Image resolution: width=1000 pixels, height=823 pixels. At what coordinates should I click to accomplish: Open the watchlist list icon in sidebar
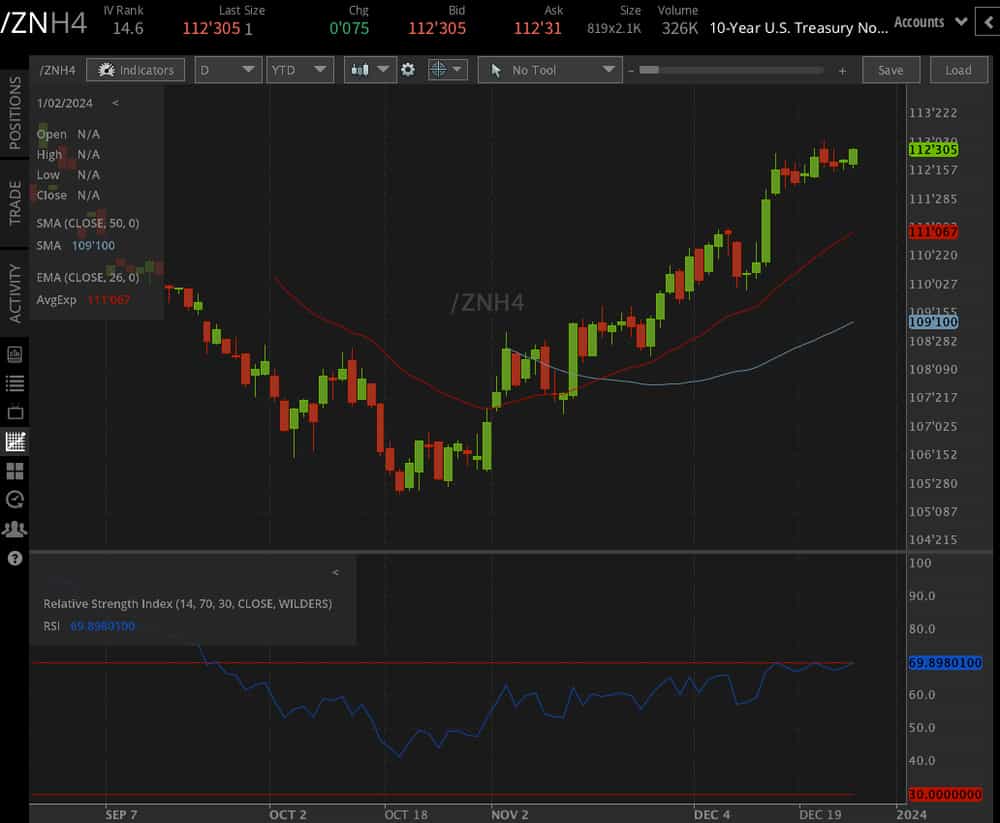[15, 383]
